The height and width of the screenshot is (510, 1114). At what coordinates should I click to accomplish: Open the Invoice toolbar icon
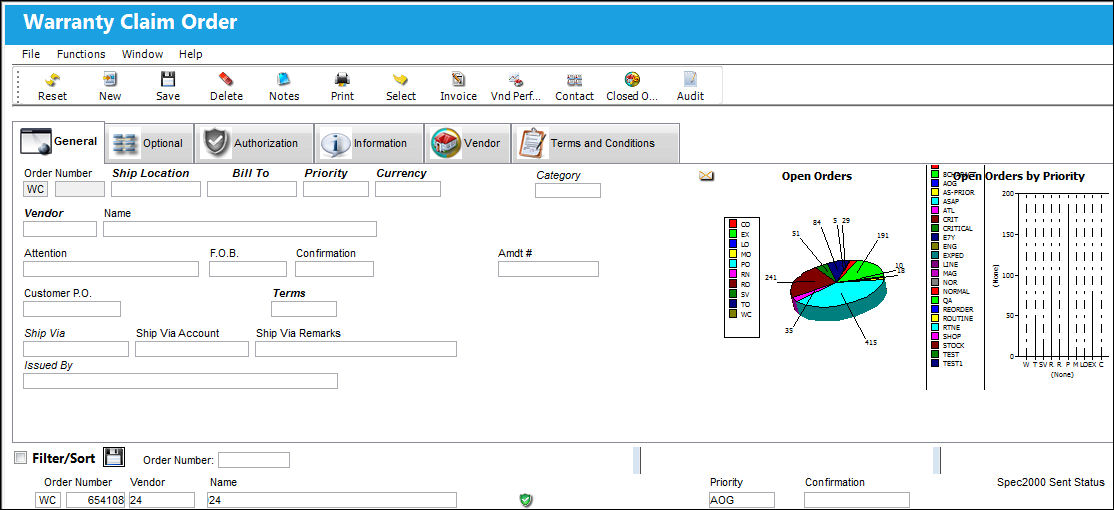tap(458, 87)
